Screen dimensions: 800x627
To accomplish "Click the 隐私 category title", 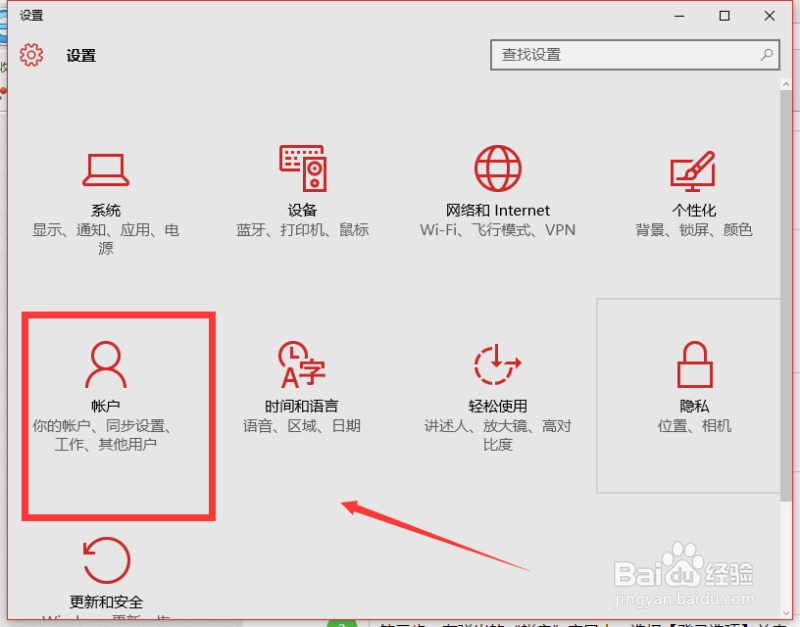I will 694,406.
